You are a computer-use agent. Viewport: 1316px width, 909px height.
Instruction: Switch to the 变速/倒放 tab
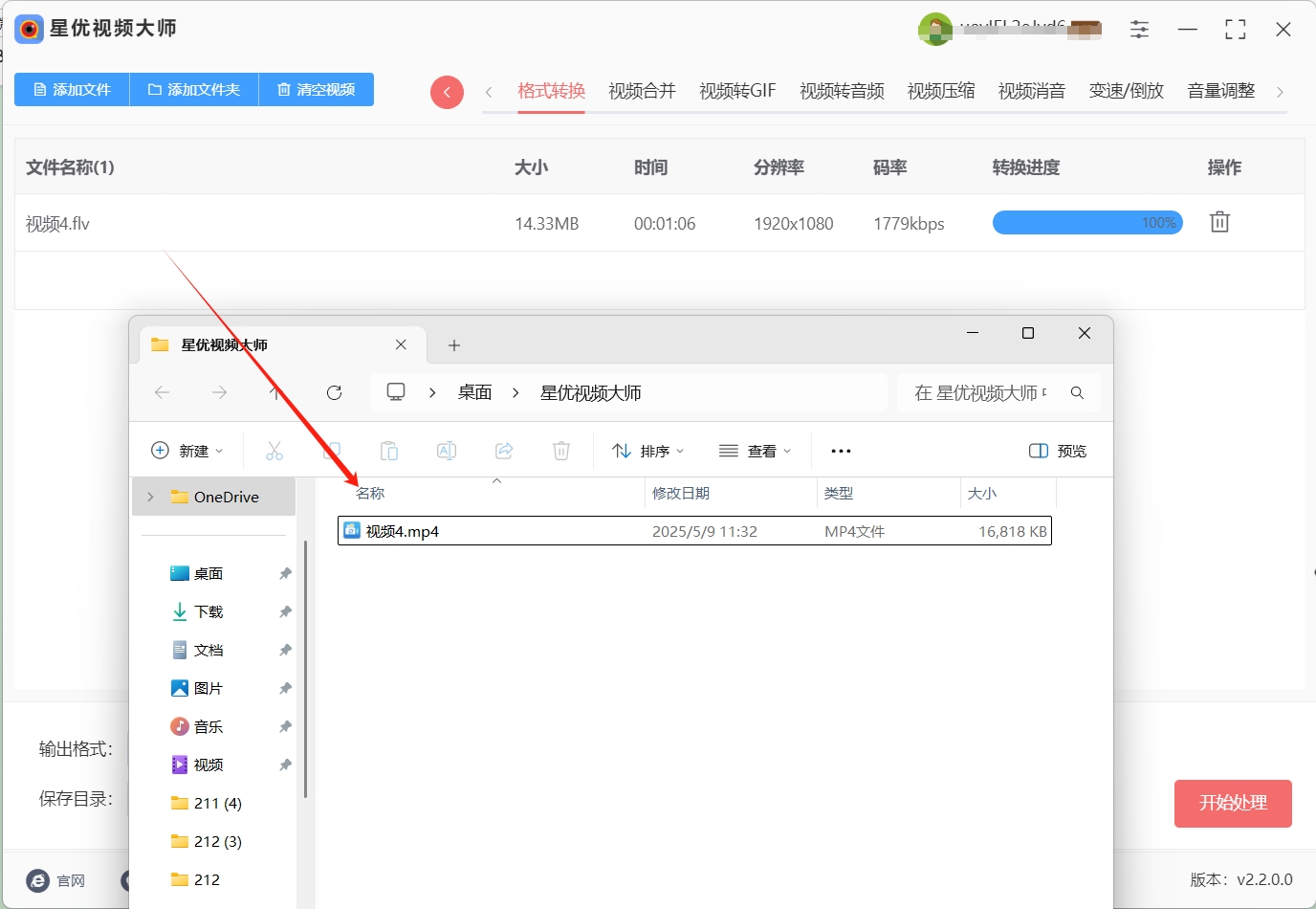click(x=1127, y=91)
